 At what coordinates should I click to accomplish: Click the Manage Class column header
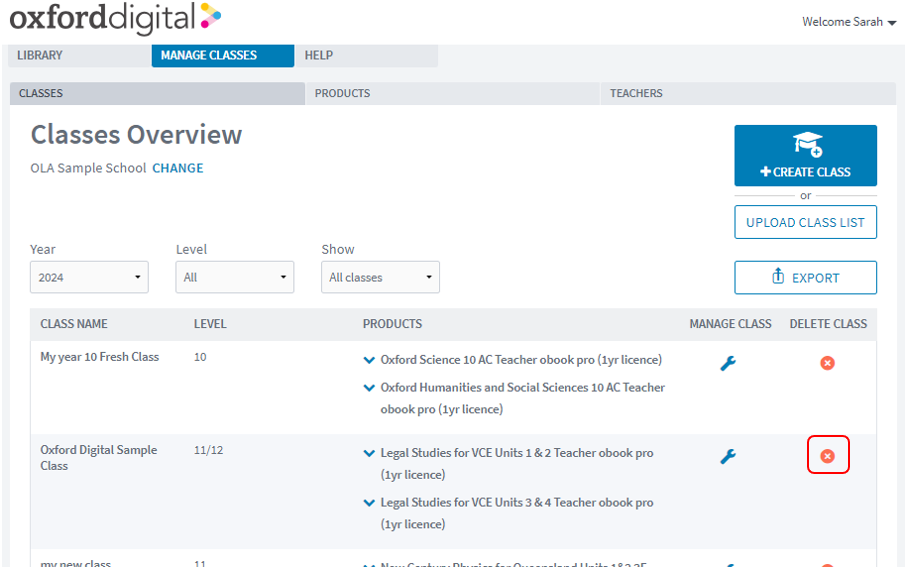[x=730, y=324]
